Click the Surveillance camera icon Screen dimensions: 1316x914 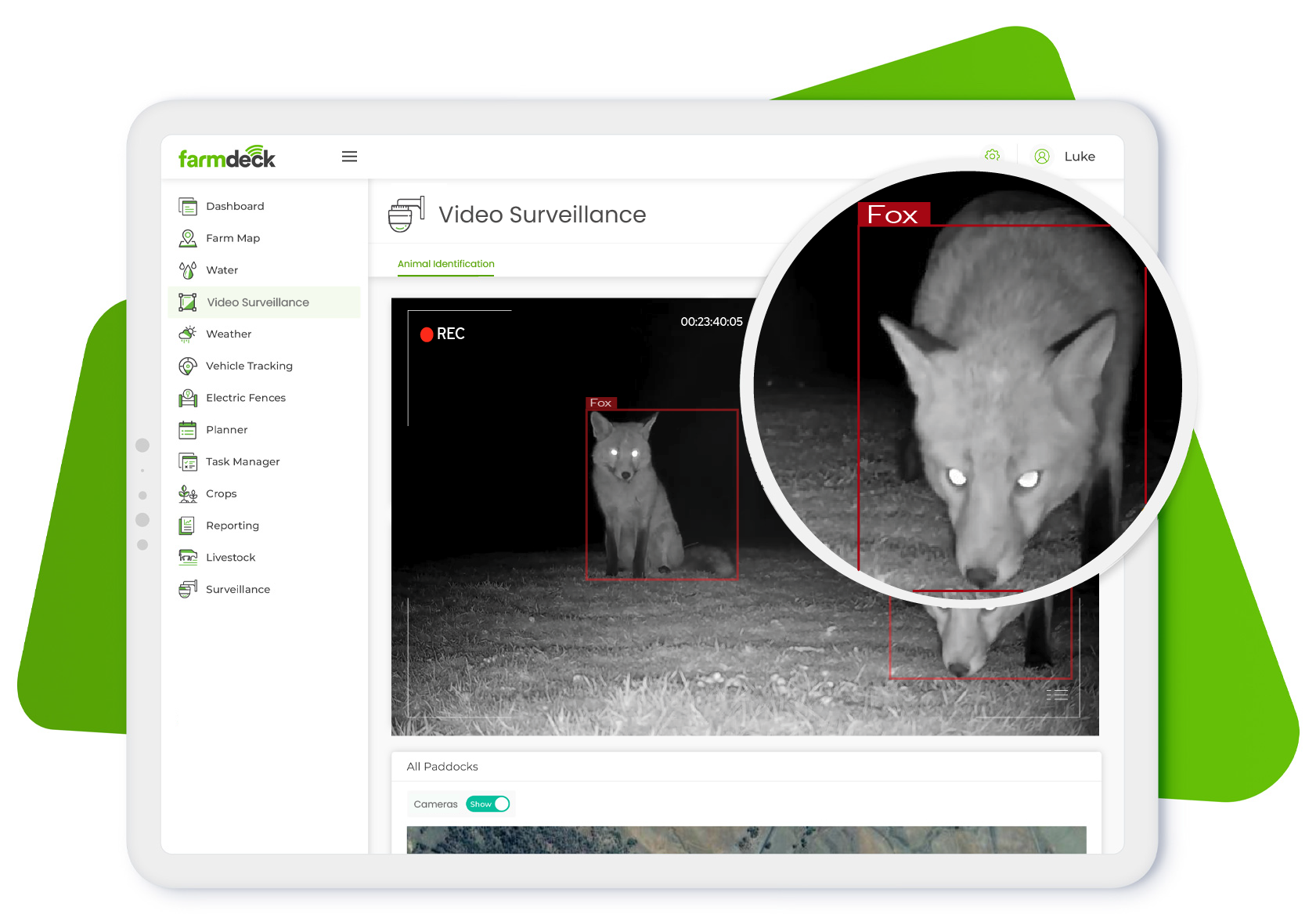point(188,589)
